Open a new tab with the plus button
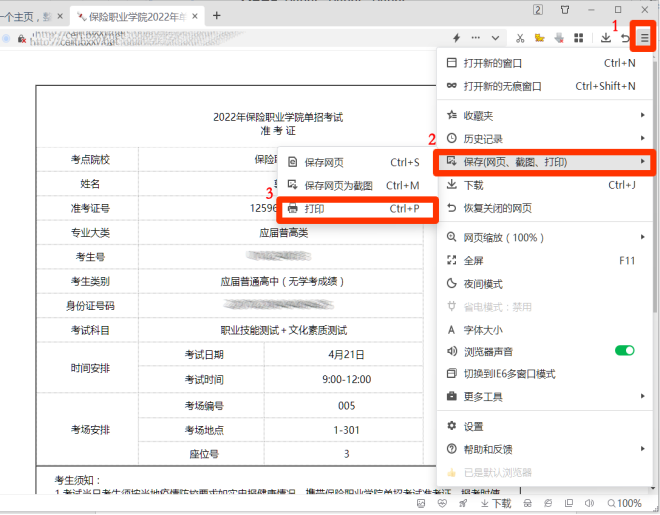Viewport: 660px width, 515px height. tap(216, 16)
